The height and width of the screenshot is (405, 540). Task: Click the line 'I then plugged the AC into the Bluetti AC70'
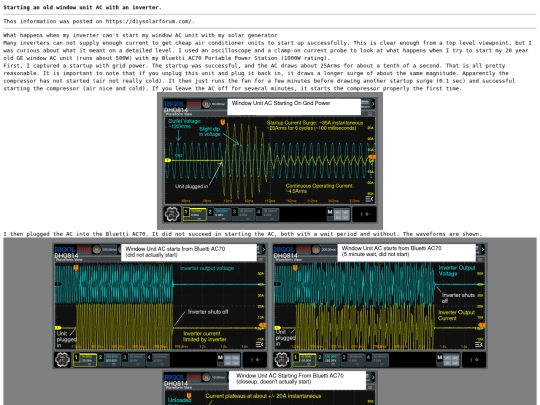click(x=76, y=234)
